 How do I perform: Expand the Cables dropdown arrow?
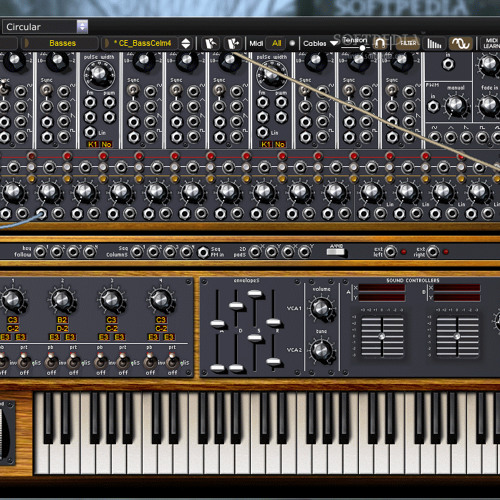334,43
